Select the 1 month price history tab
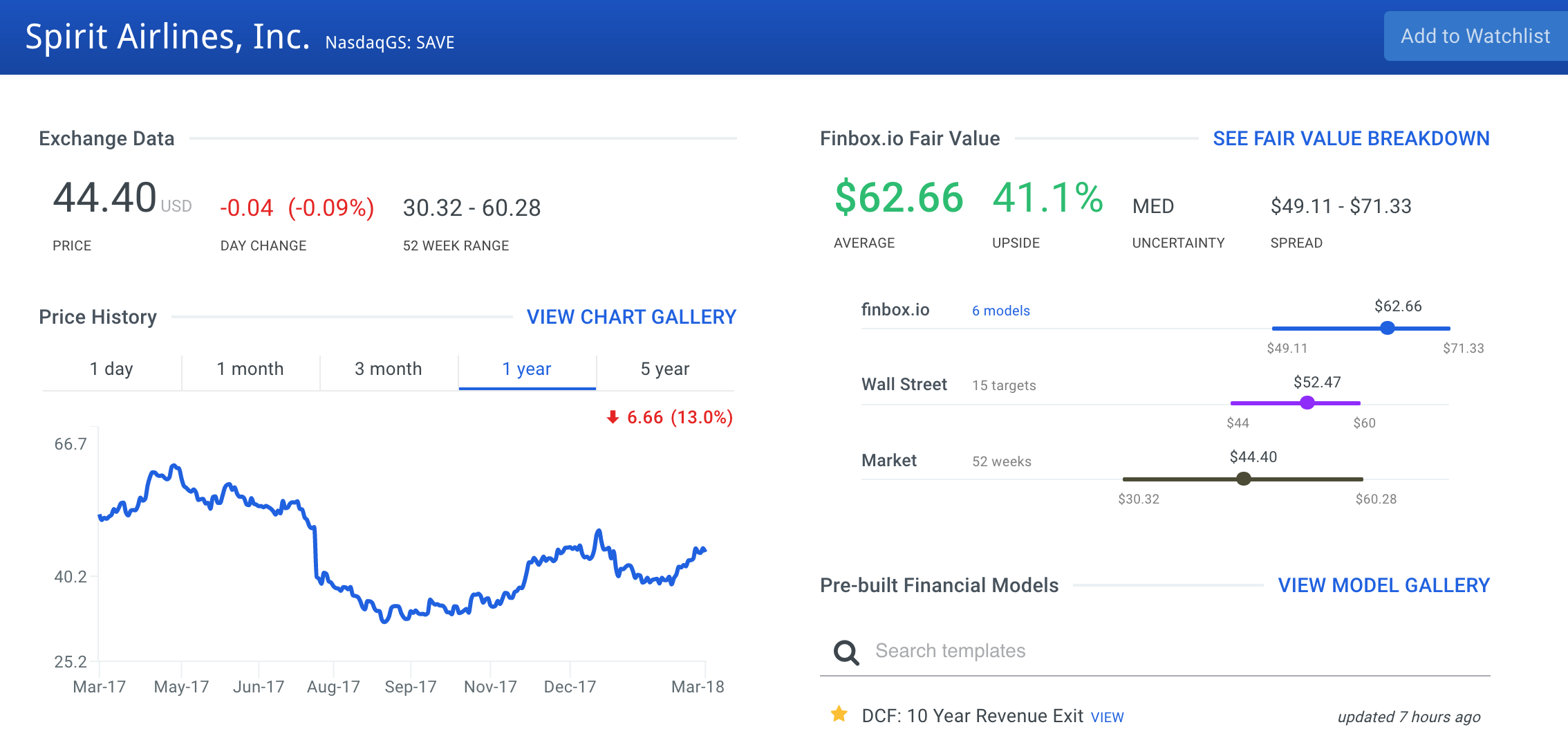1568x736 pixels. [x=250, y=369]
